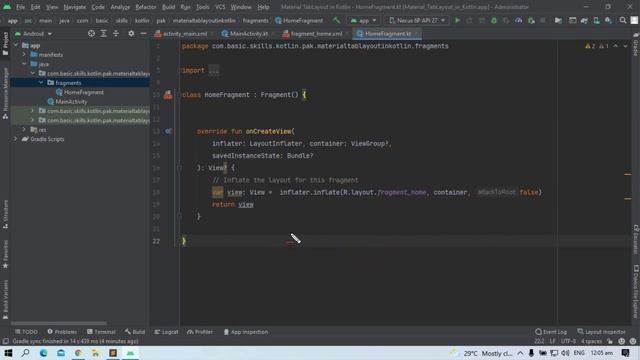The height and width of the screenshot is (360, 640).
Task: Open the Profile app icon in toolbar
Action: [518, 20]
